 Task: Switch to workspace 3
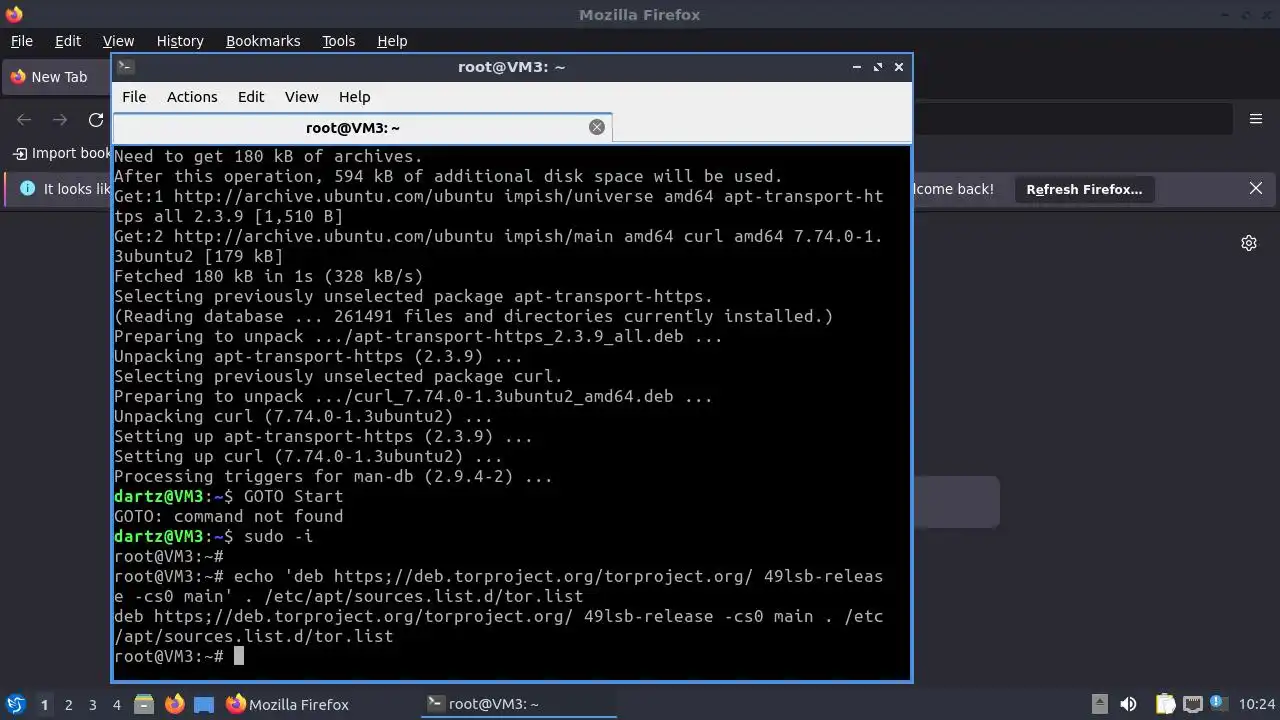click(x=92, y=704)
